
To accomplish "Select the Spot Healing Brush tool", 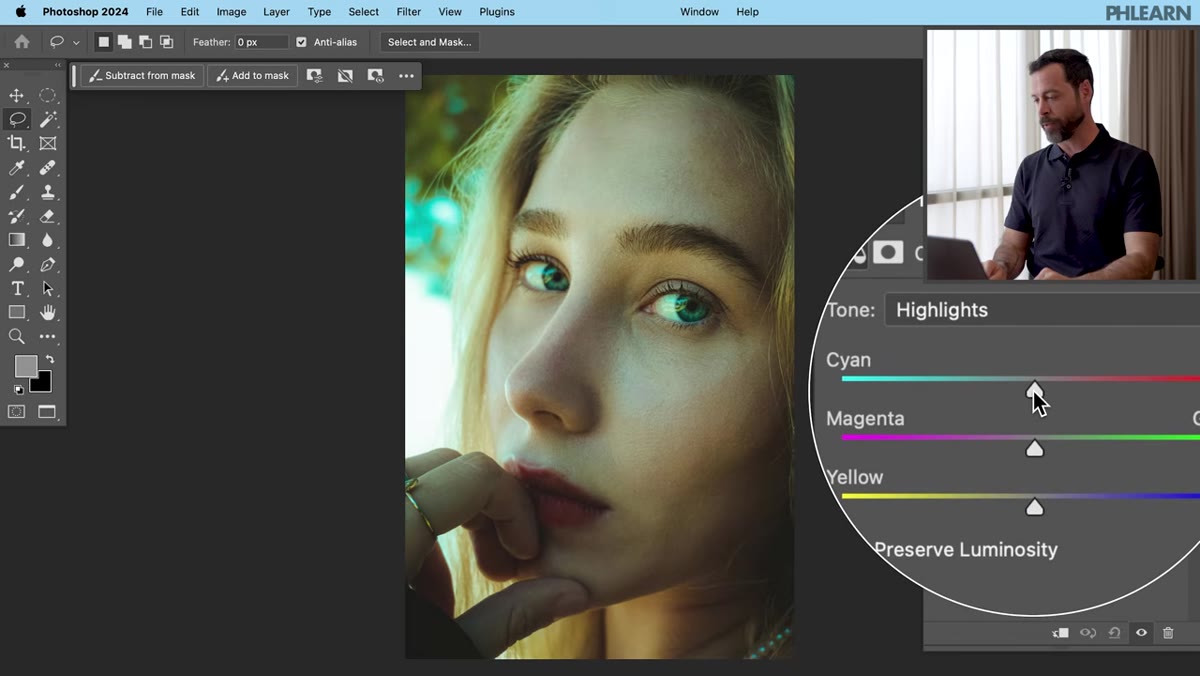I will (x=47, y=168).
